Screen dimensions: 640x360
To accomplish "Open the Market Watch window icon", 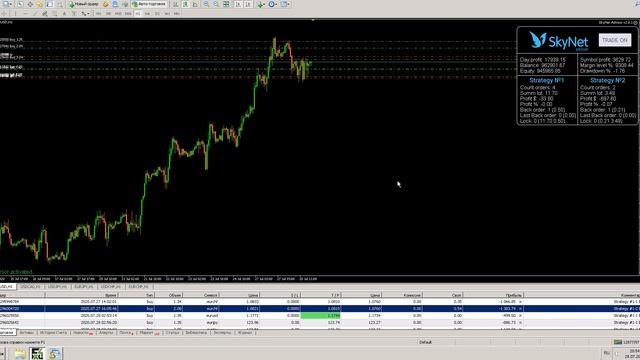I will click(x=20, y=4).
